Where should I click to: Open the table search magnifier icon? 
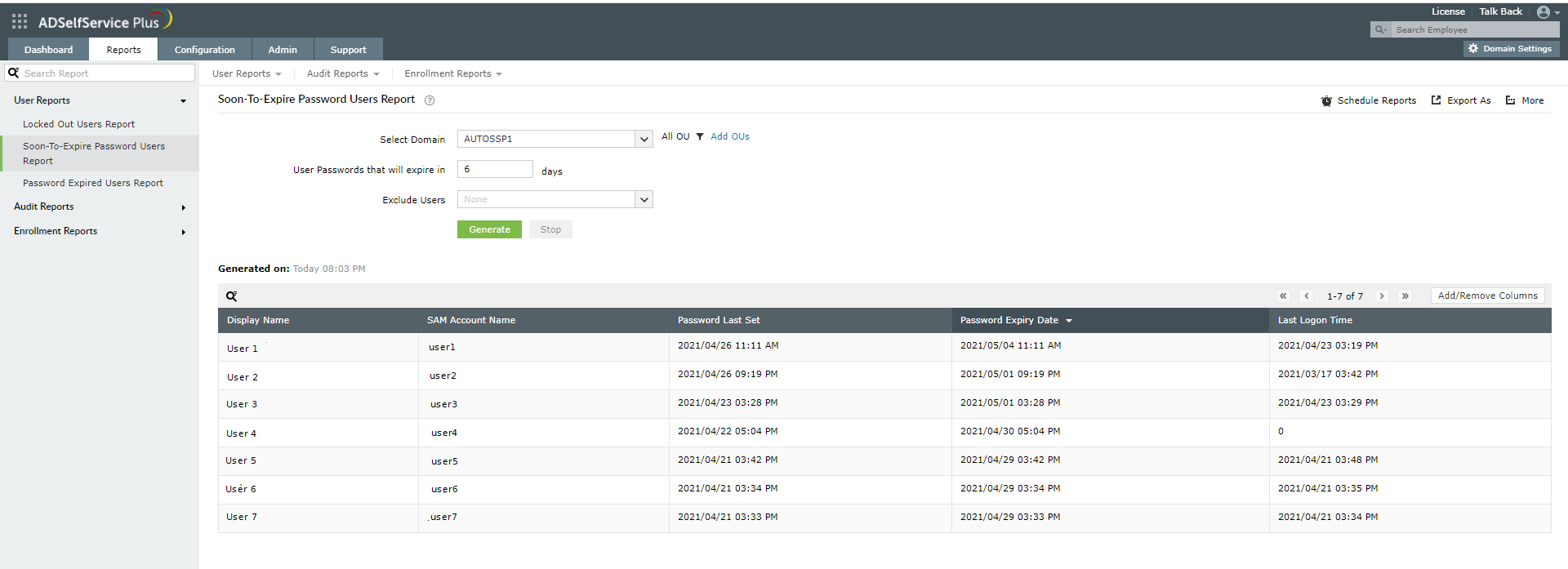[x=232, y=296]
